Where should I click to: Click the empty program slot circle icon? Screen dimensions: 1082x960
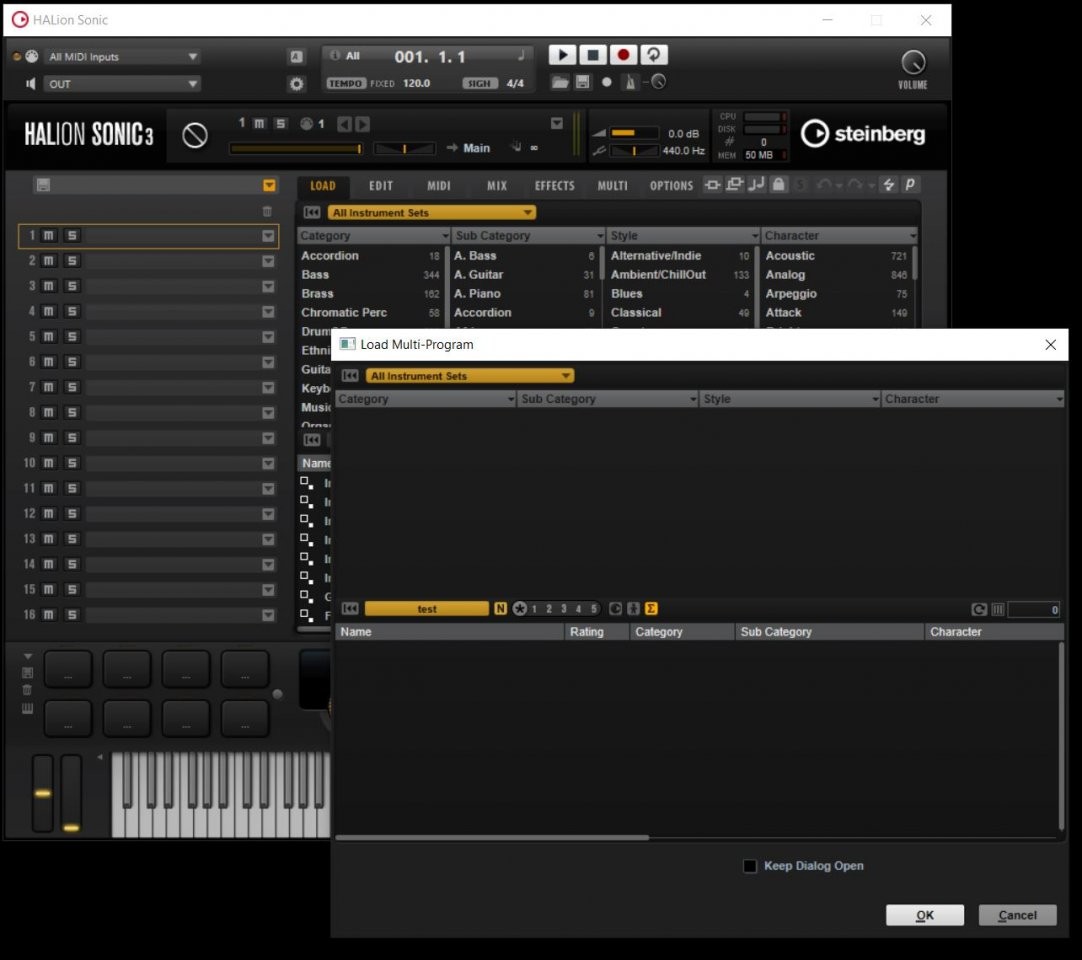[x=195, y=135]
